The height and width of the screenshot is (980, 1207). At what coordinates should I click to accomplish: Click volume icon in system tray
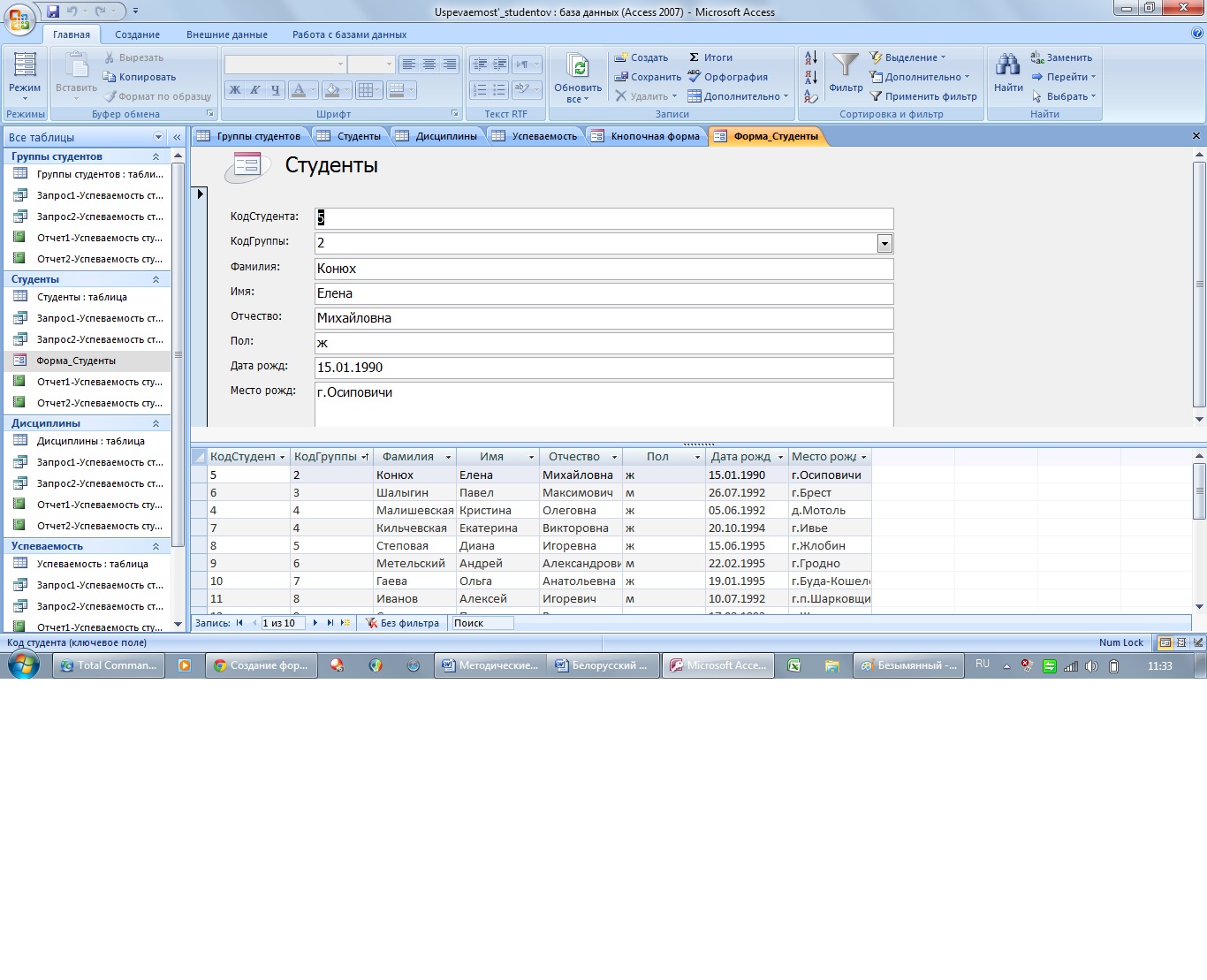pos(1090,666)
